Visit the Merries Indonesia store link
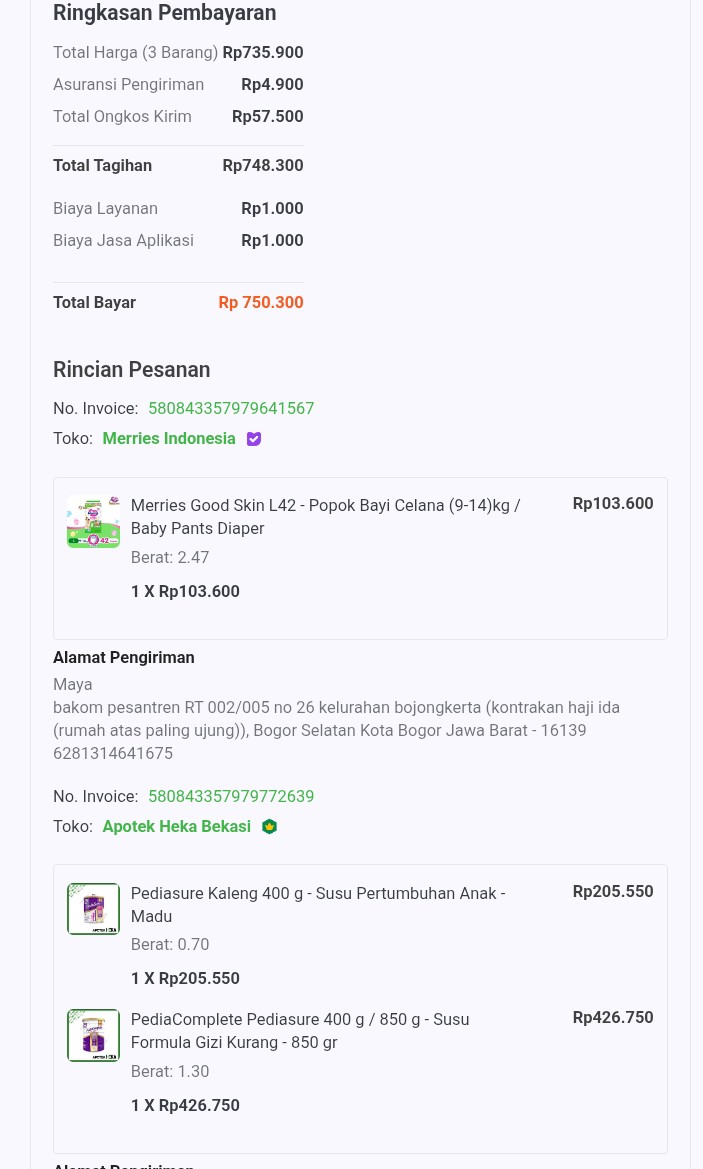 tap(169, 438)
